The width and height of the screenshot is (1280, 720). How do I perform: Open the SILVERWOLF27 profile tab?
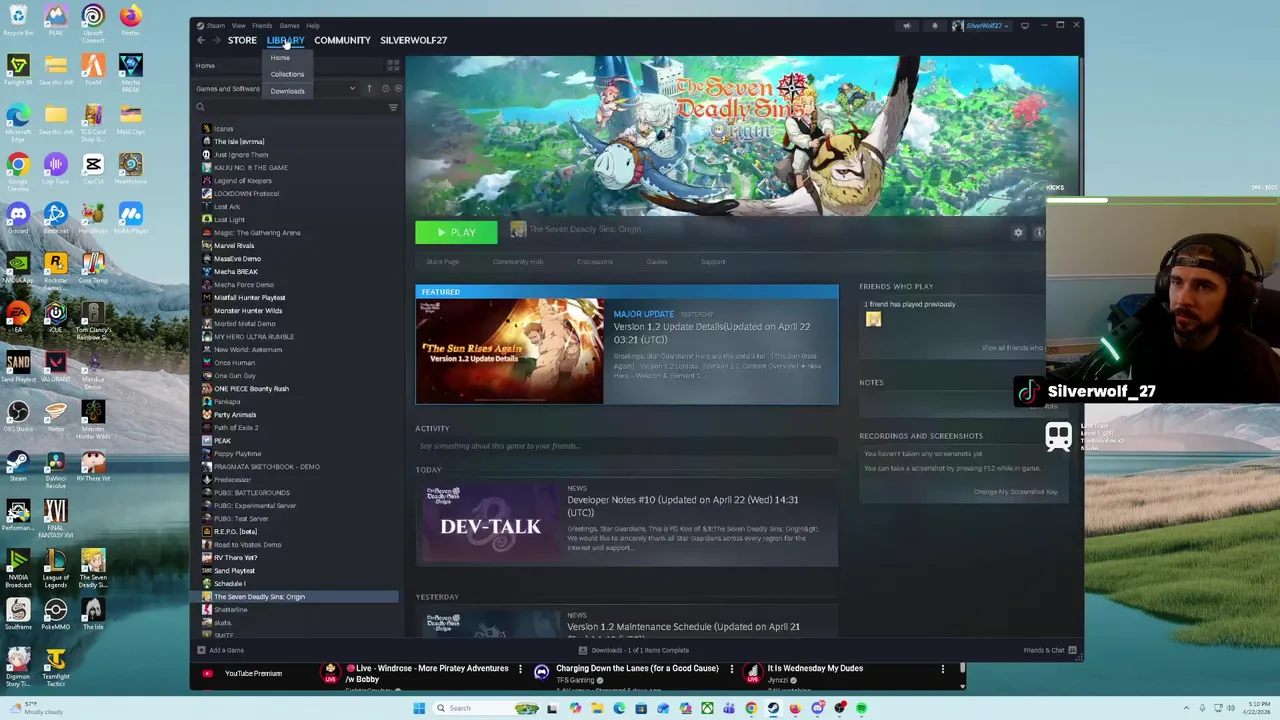point(413,40)
